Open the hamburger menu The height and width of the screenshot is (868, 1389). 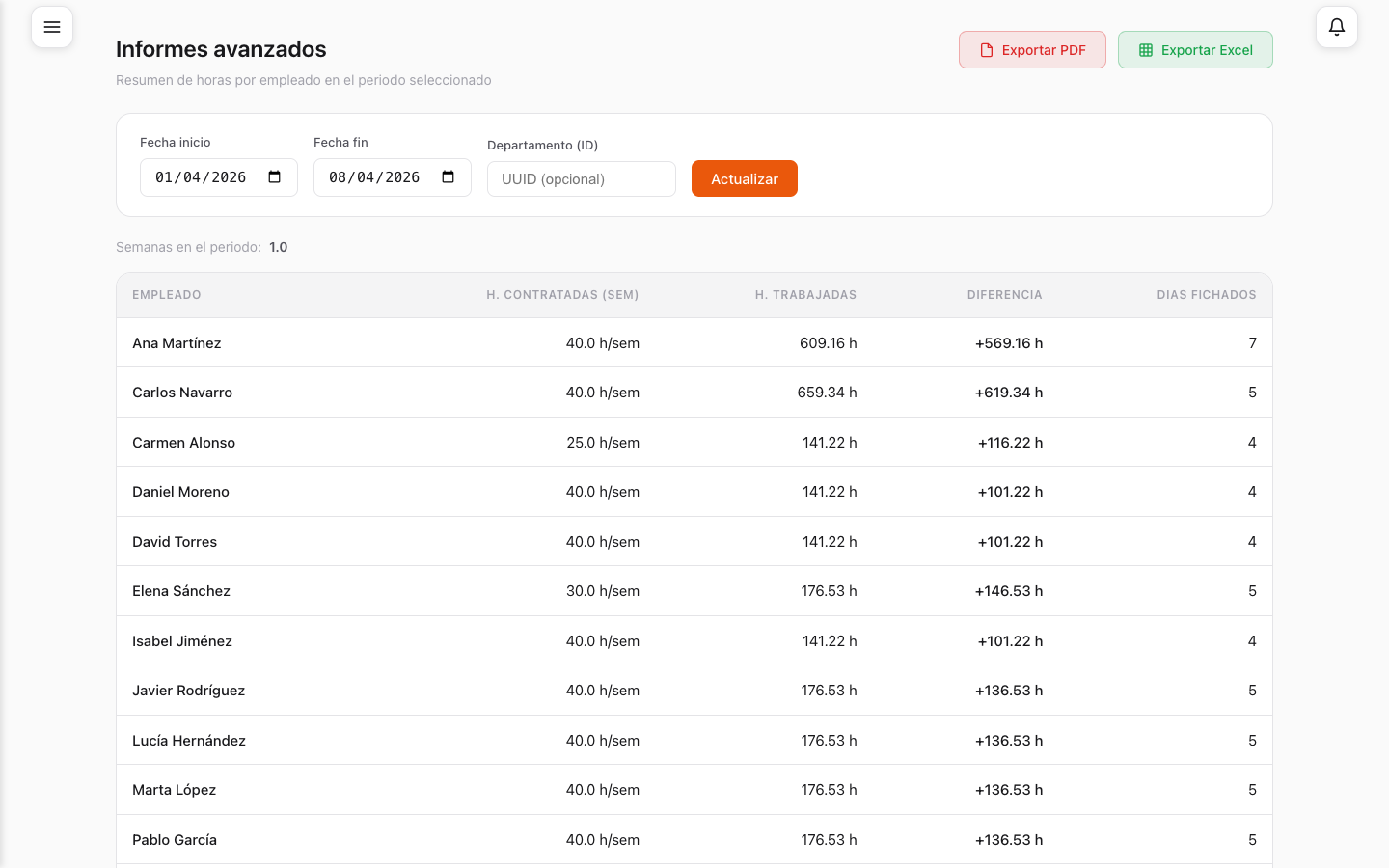tap(52, 27)
